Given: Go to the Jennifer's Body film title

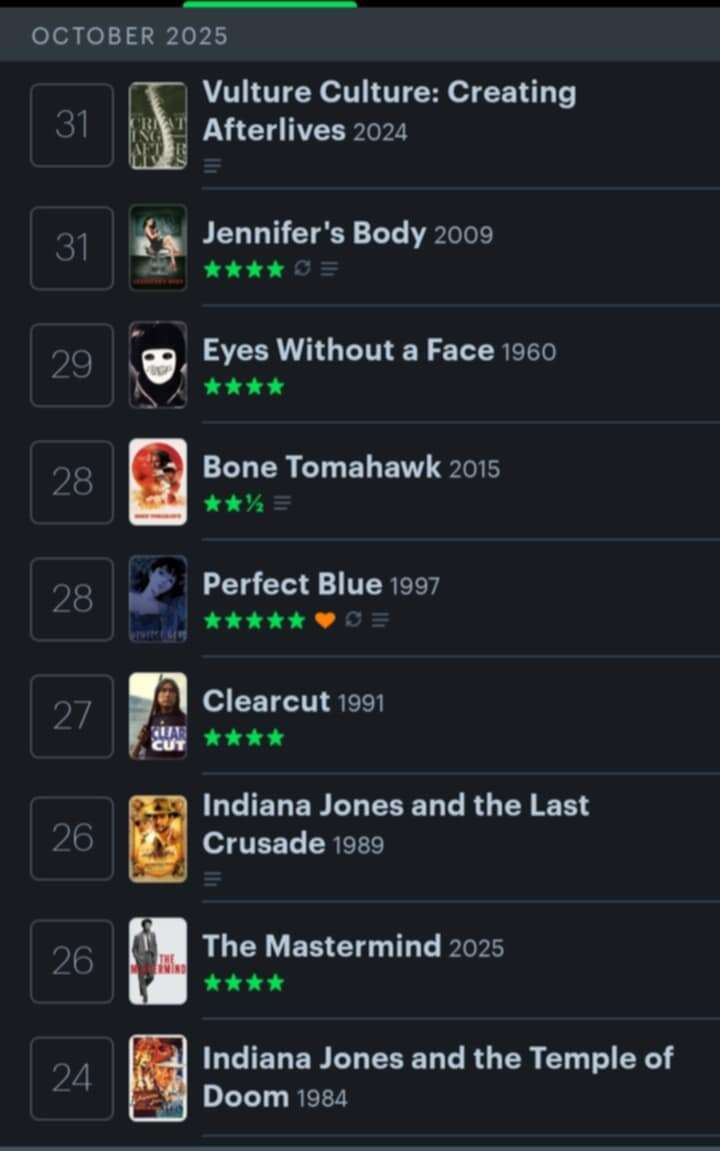Looking at the screenshot, I should [x=314, y=233].
